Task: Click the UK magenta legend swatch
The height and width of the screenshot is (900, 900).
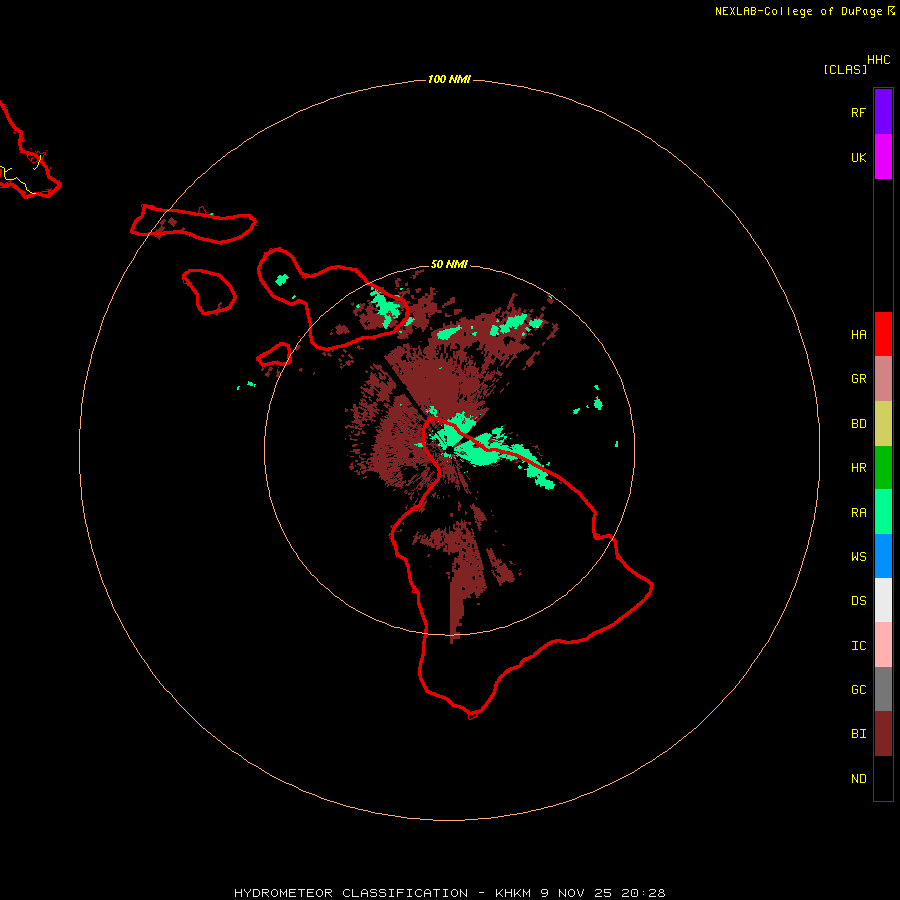Action: [x=883, y=157]
